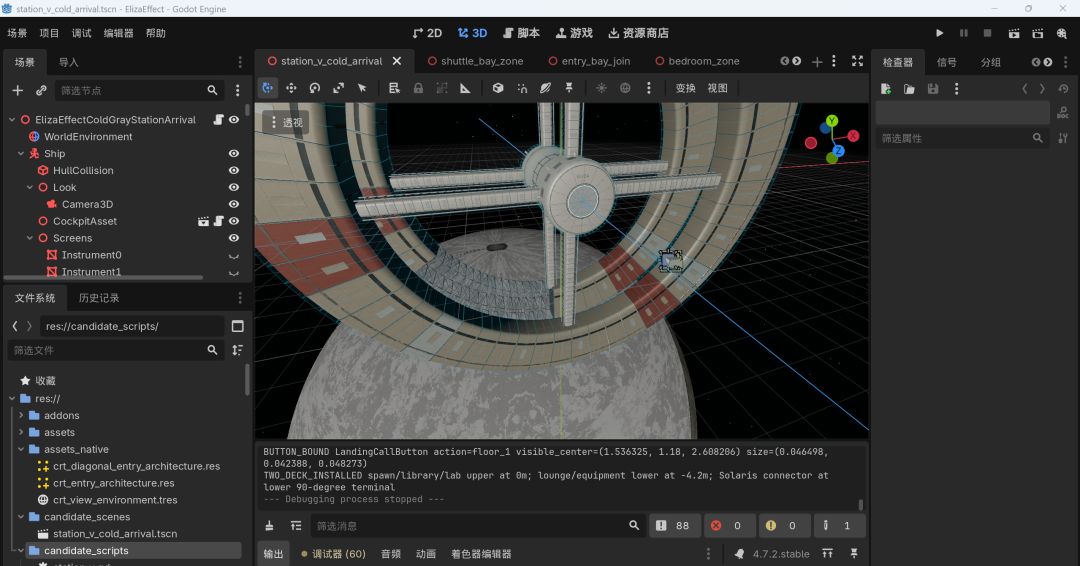Switch to the shuttle_bay_zone scene tab
The height and width of the screenshot is (566, 1080).
point(475,61)
